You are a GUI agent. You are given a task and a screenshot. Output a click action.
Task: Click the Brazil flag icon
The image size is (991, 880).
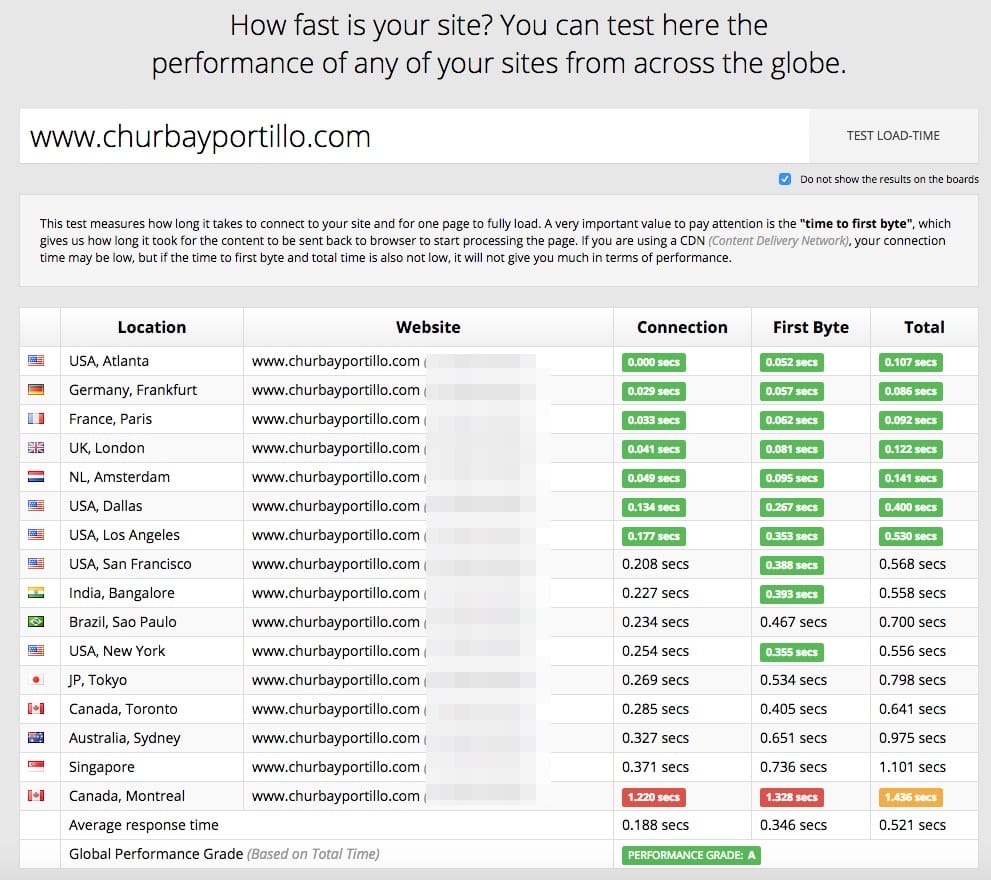[x=36, y=622]
